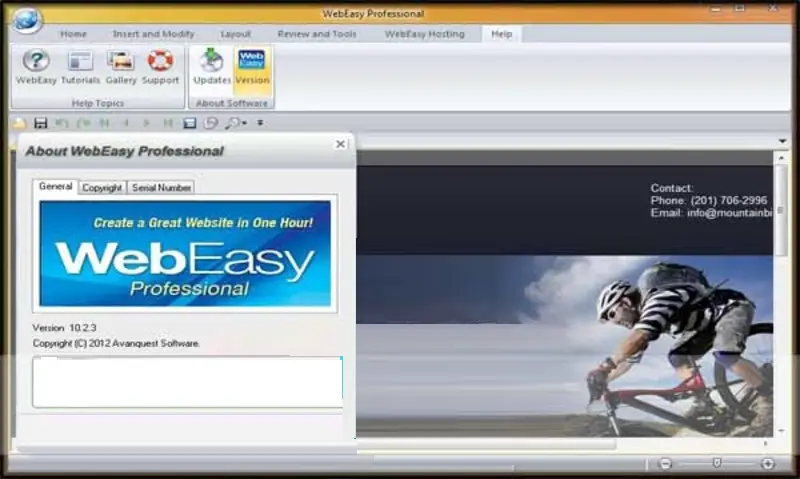
Task: Select the General tab in About dialog
Action: (55, 187)
